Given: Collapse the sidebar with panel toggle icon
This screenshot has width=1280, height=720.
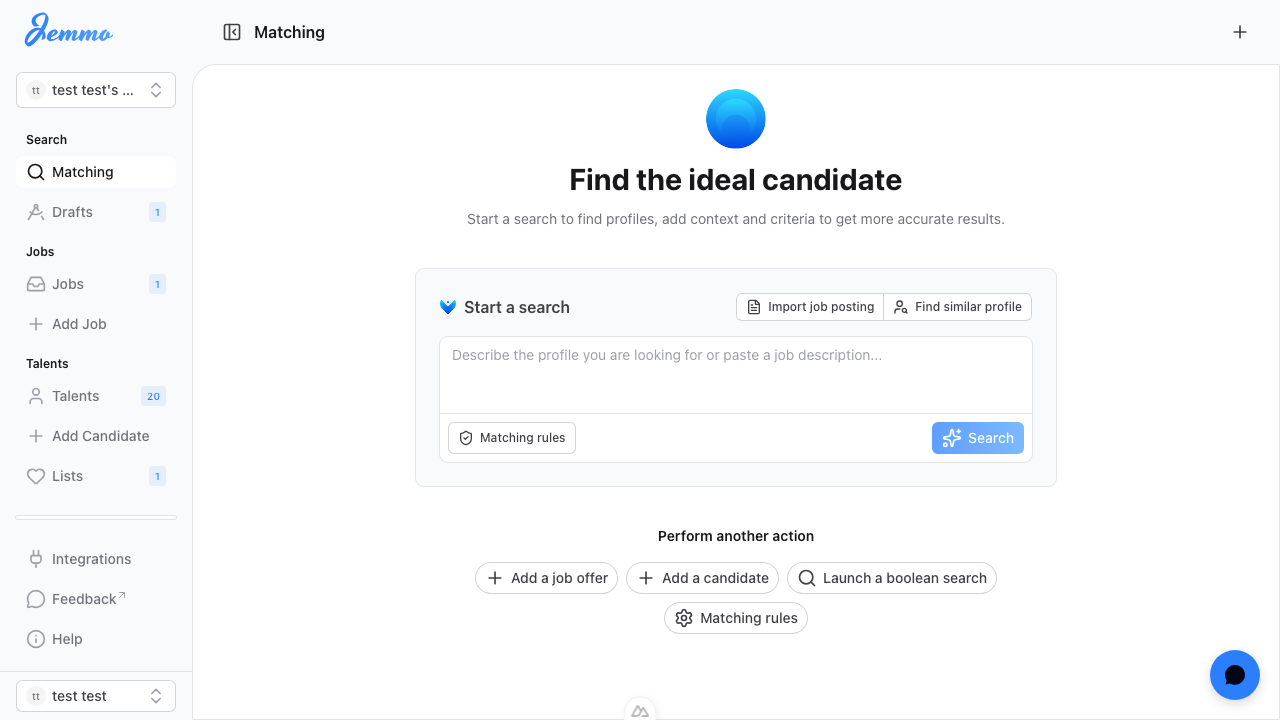Looking at the screenshot, I should tap(232, 32).
